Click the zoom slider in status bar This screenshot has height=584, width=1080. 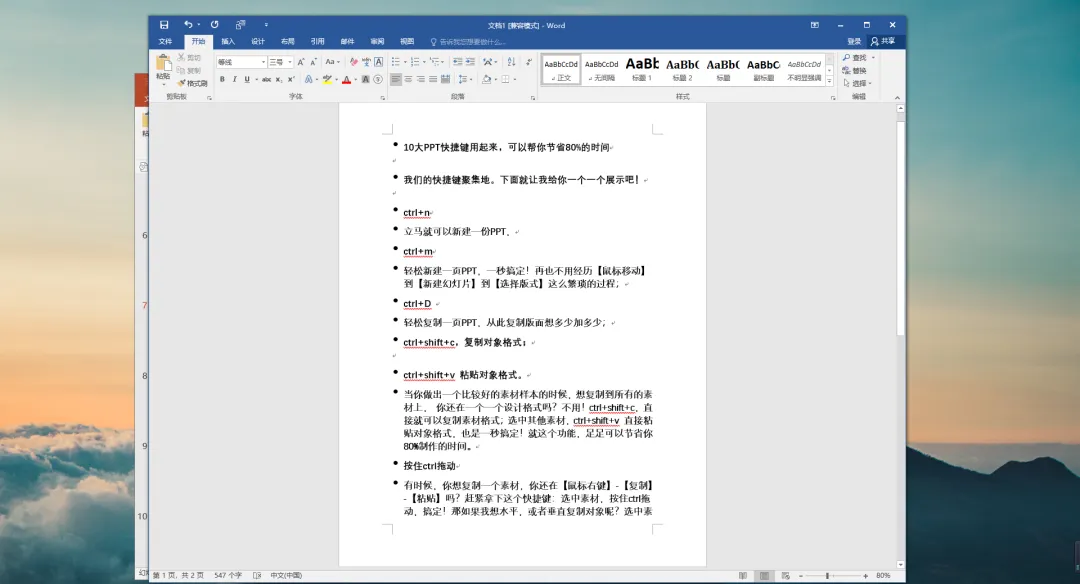833,576
